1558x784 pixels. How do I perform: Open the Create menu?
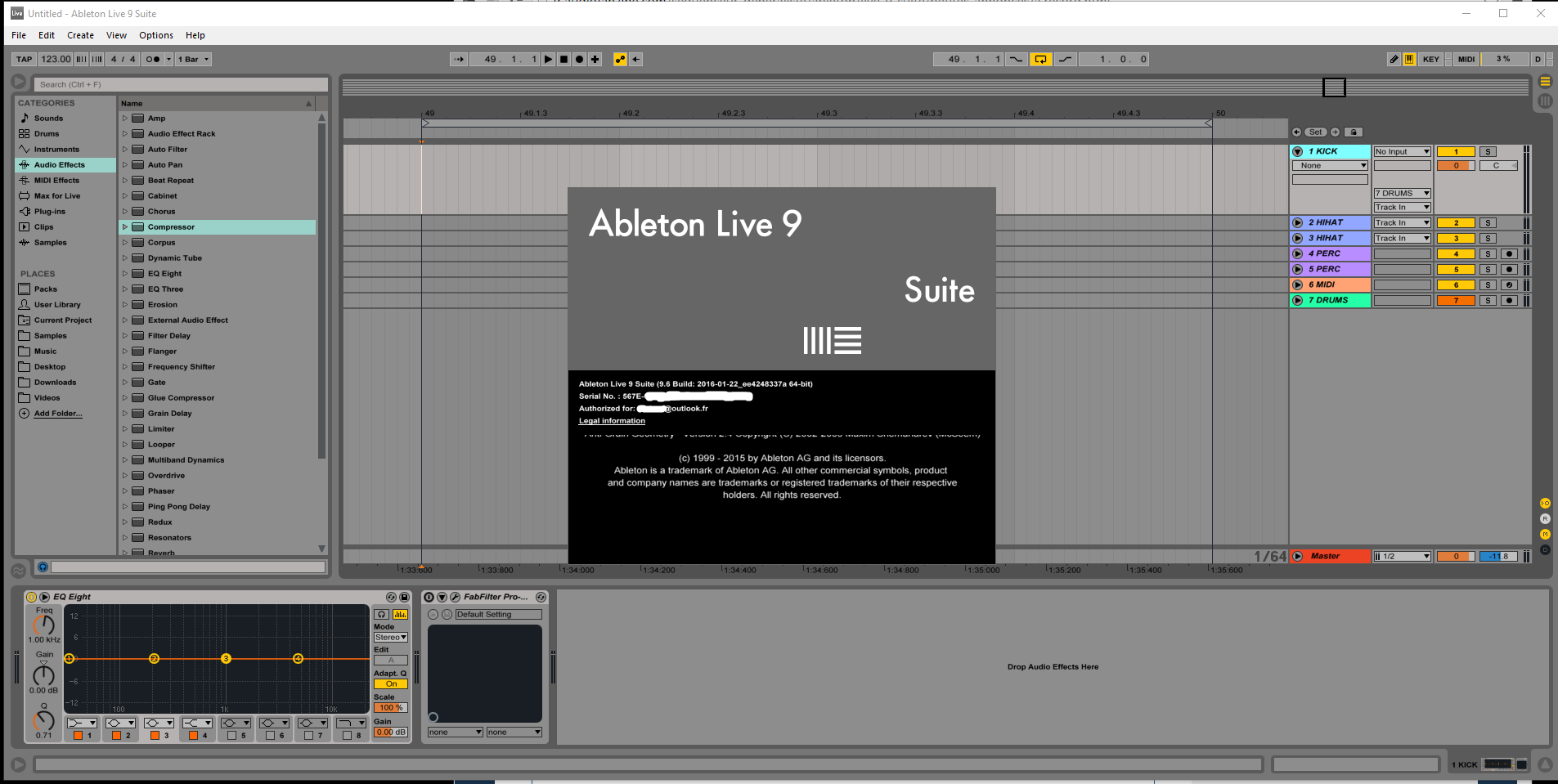pos(80,35)
